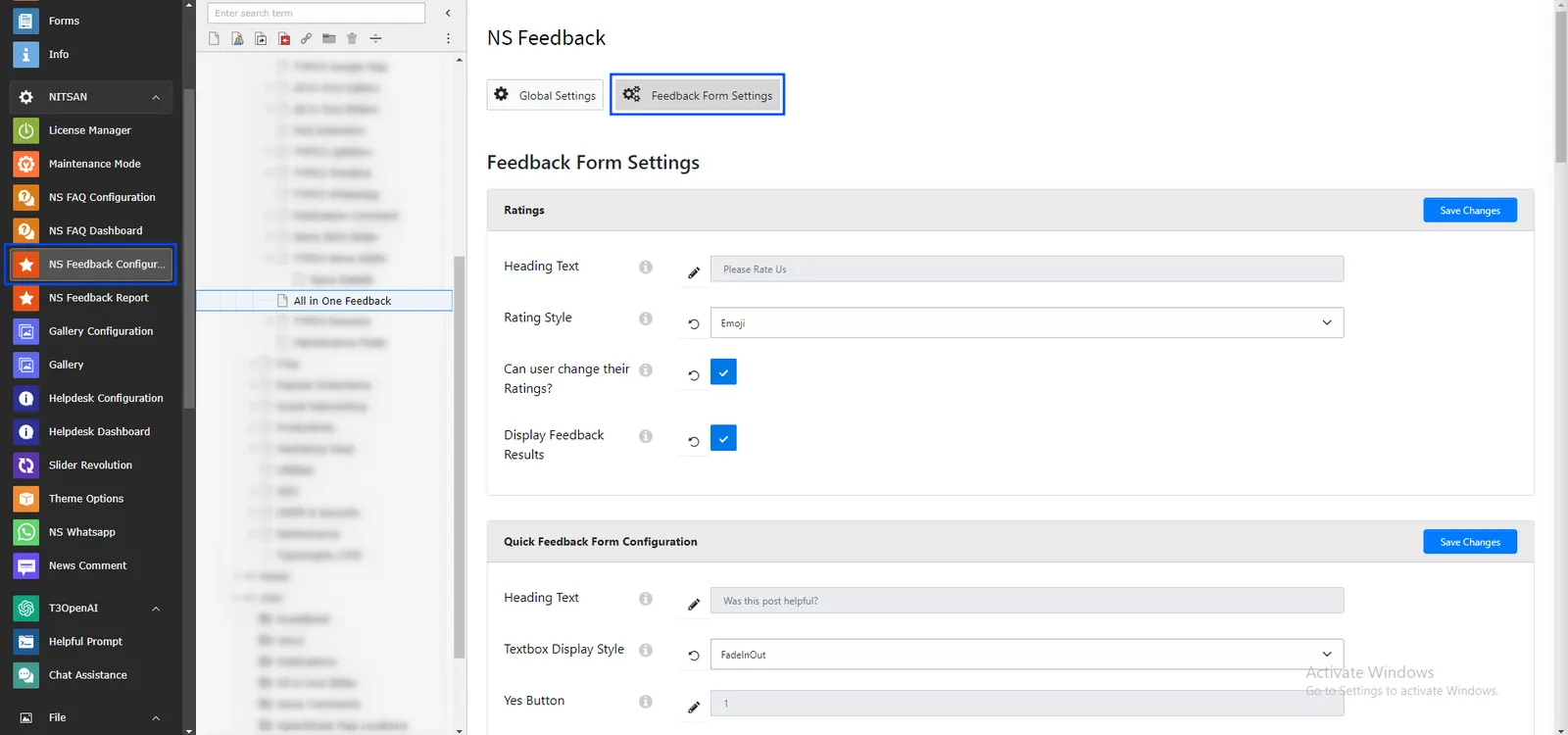Viewport: 1568px width, 735px height.
Task: Click the external link chain icon
Action: [307, 39]
